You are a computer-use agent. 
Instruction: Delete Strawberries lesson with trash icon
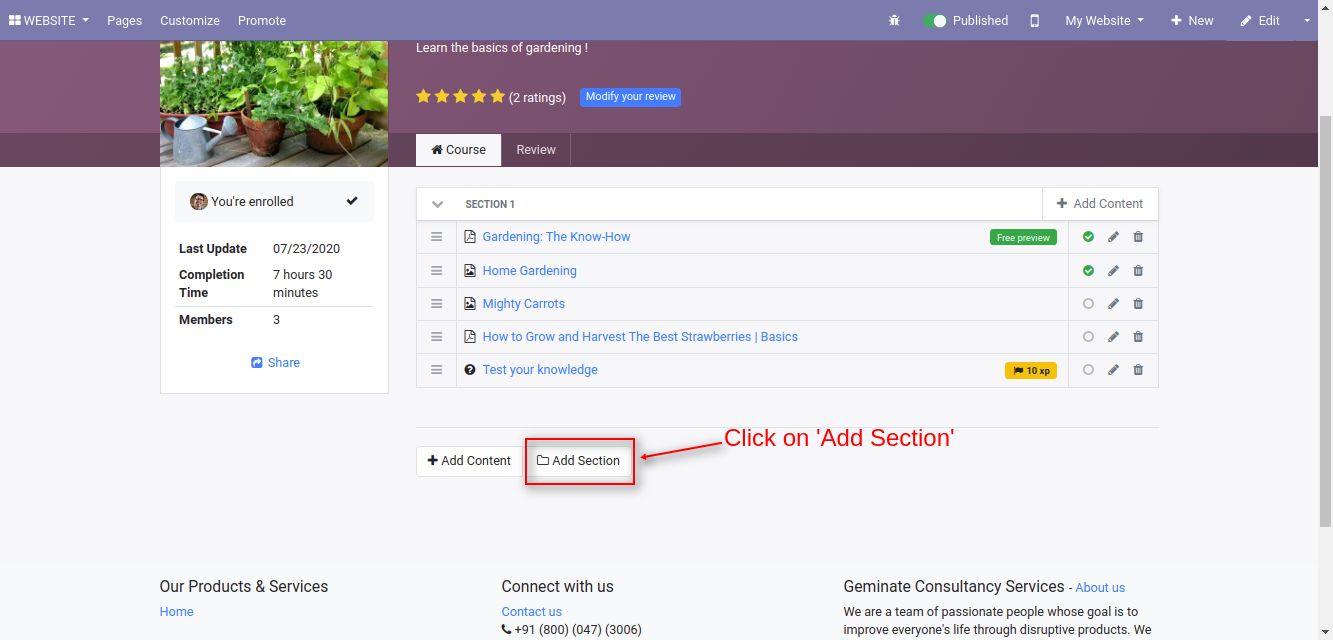coord(1138,337)
